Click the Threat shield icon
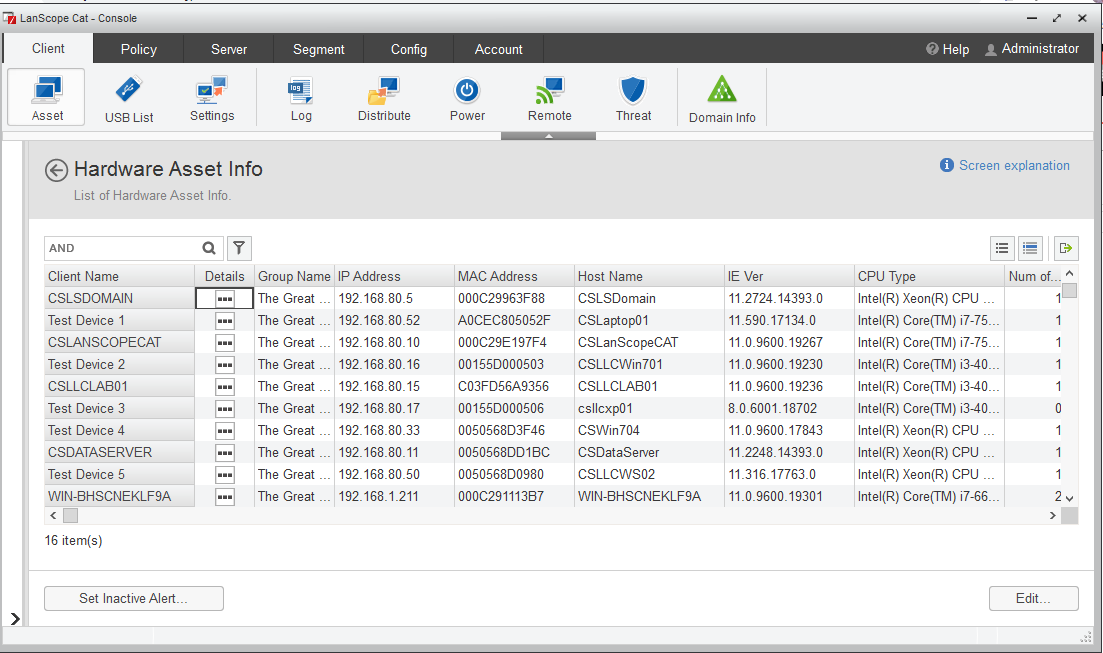 point(633,98)
